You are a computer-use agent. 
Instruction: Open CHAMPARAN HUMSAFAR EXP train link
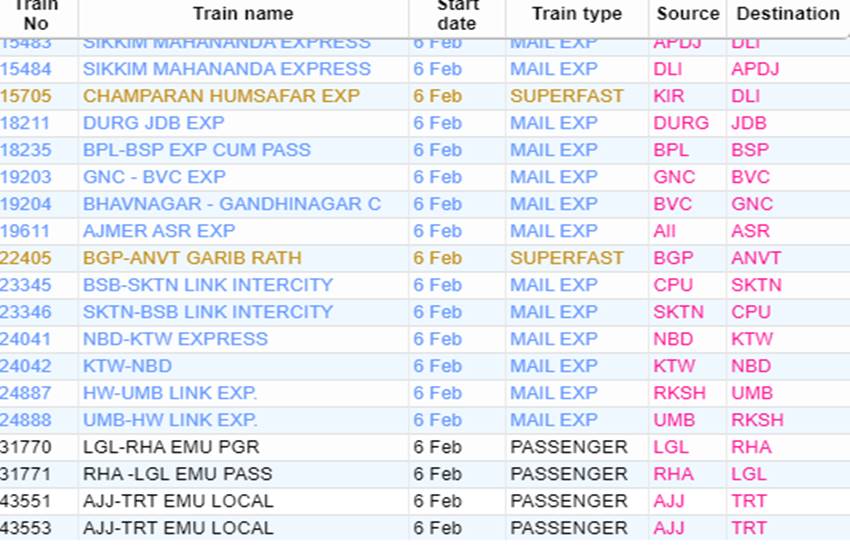[221, 96]
